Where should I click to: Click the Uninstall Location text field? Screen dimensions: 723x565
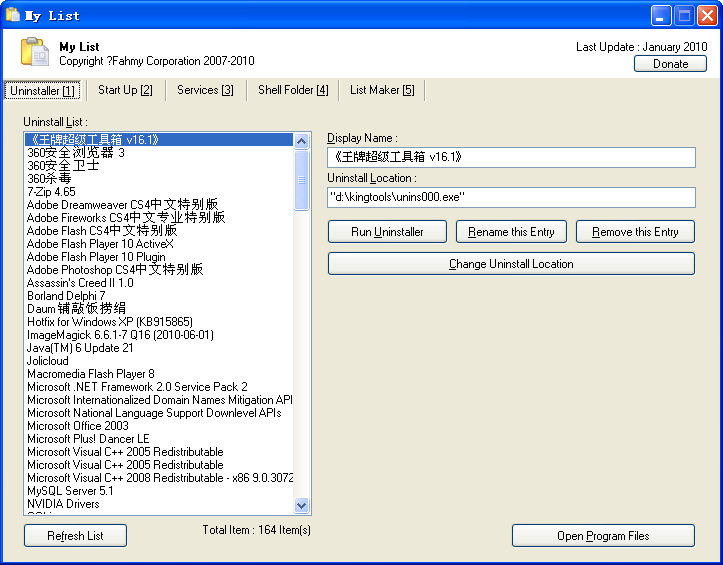(x=511, y=197)
